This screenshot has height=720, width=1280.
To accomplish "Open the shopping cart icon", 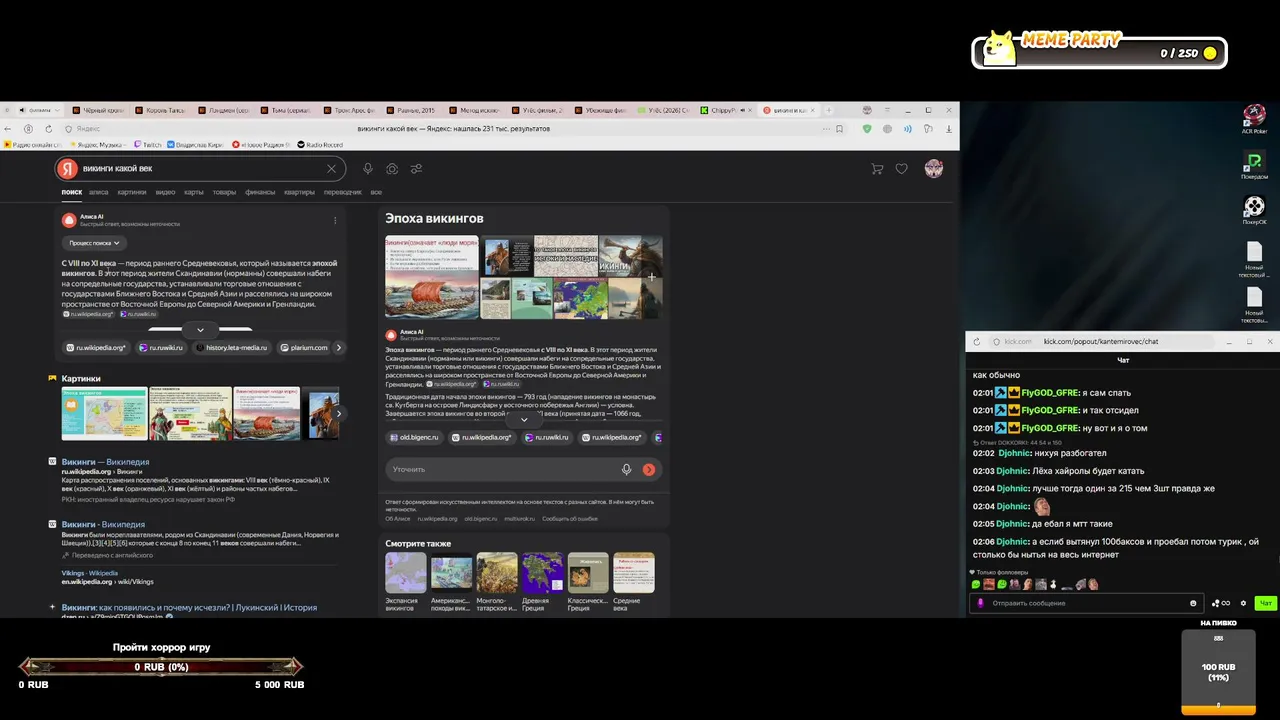I will tap(877, 169).
